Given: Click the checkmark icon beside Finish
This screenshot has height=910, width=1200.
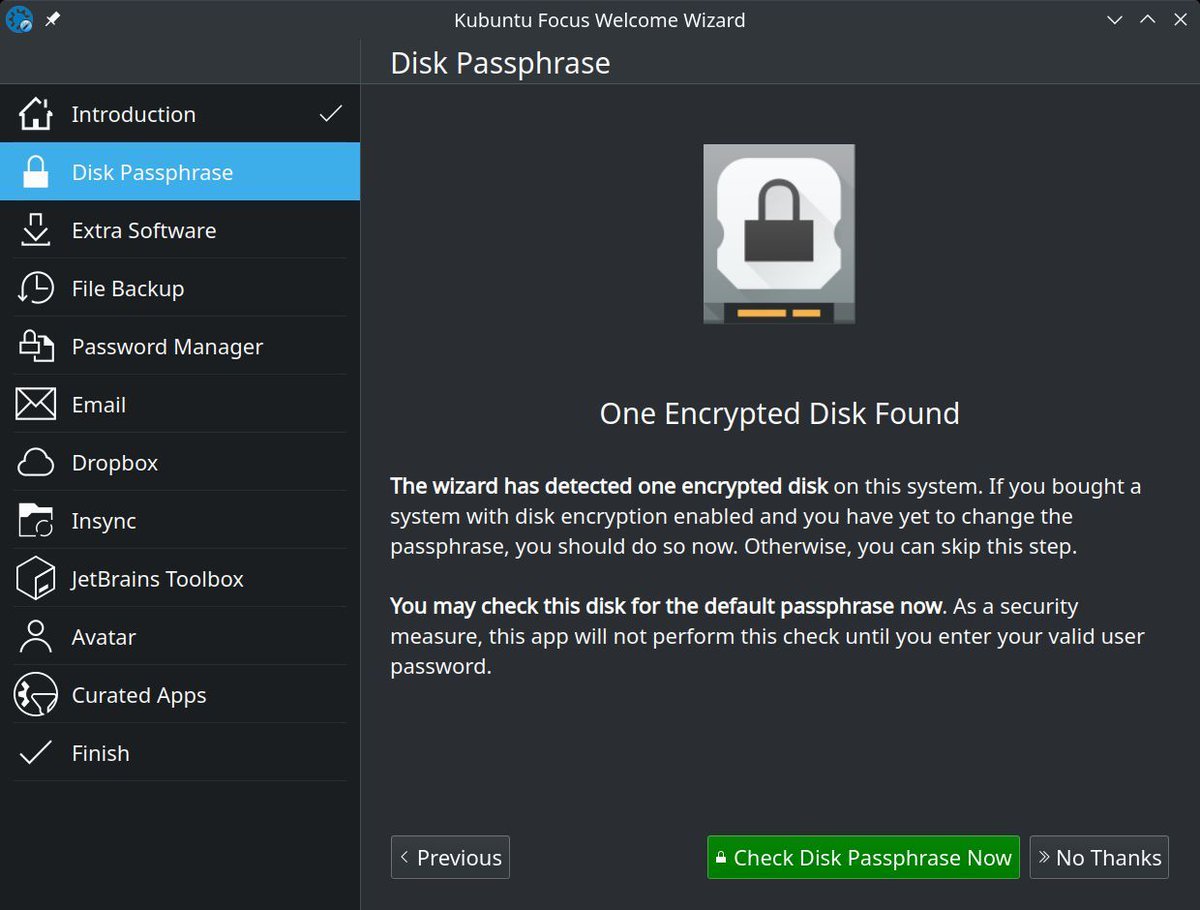Looking at the screenshot, I should coord(36,752).
